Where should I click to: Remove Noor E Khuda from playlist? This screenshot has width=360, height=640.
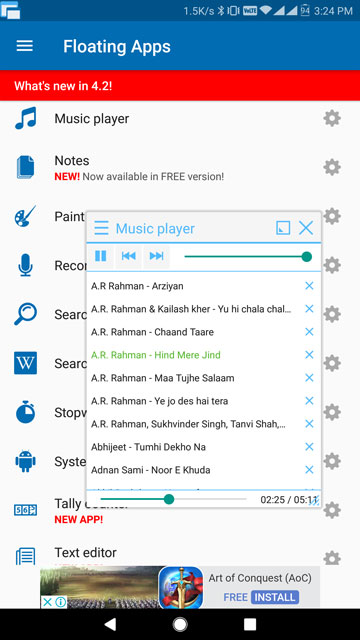[309, 470]
